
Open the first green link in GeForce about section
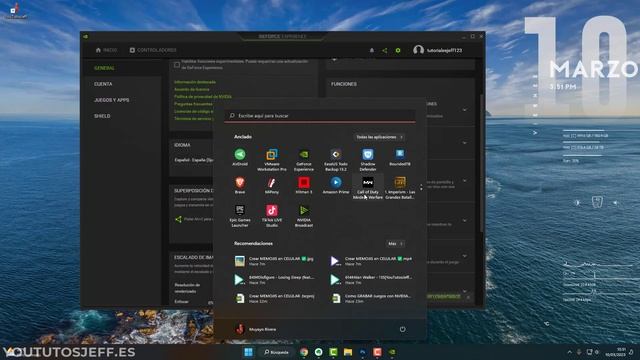[195, 82]
